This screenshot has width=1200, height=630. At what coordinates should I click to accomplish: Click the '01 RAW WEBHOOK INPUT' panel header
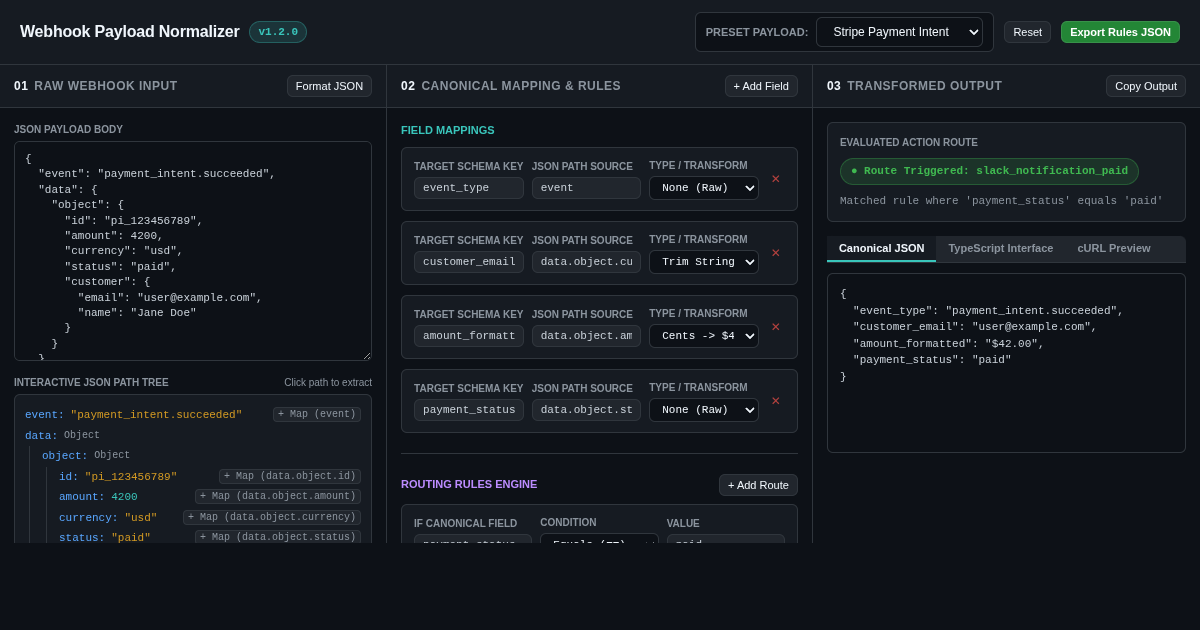coord(96,86)
